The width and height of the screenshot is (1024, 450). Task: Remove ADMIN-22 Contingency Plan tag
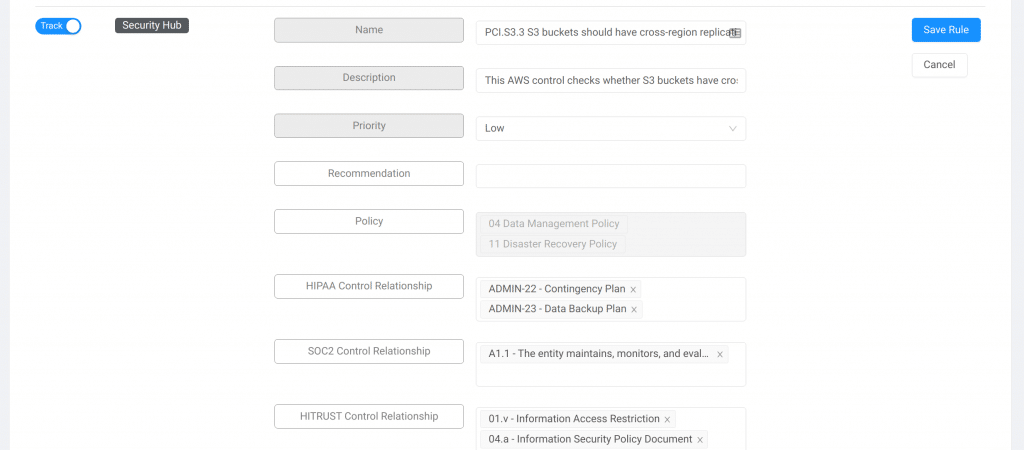pos(633,289)
